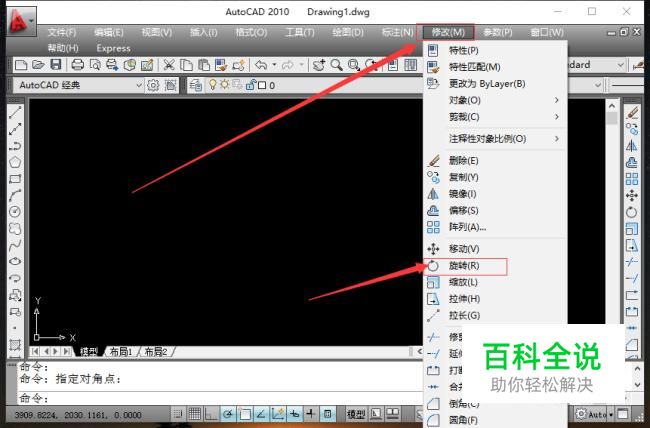The width and height of the screenshot is (650, 428).
Task: Select the Spline tool in Draw toolbar
Action: (15, 245)
